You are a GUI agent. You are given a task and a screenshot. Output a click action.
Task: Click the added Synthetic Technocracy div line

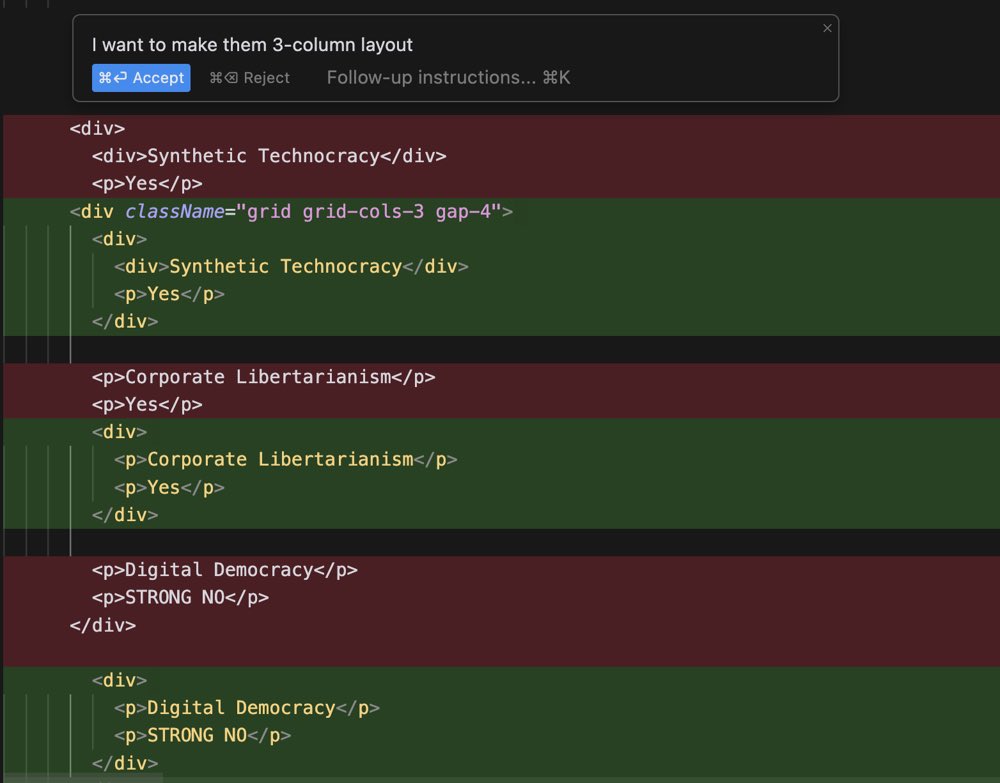click(291, 266)
